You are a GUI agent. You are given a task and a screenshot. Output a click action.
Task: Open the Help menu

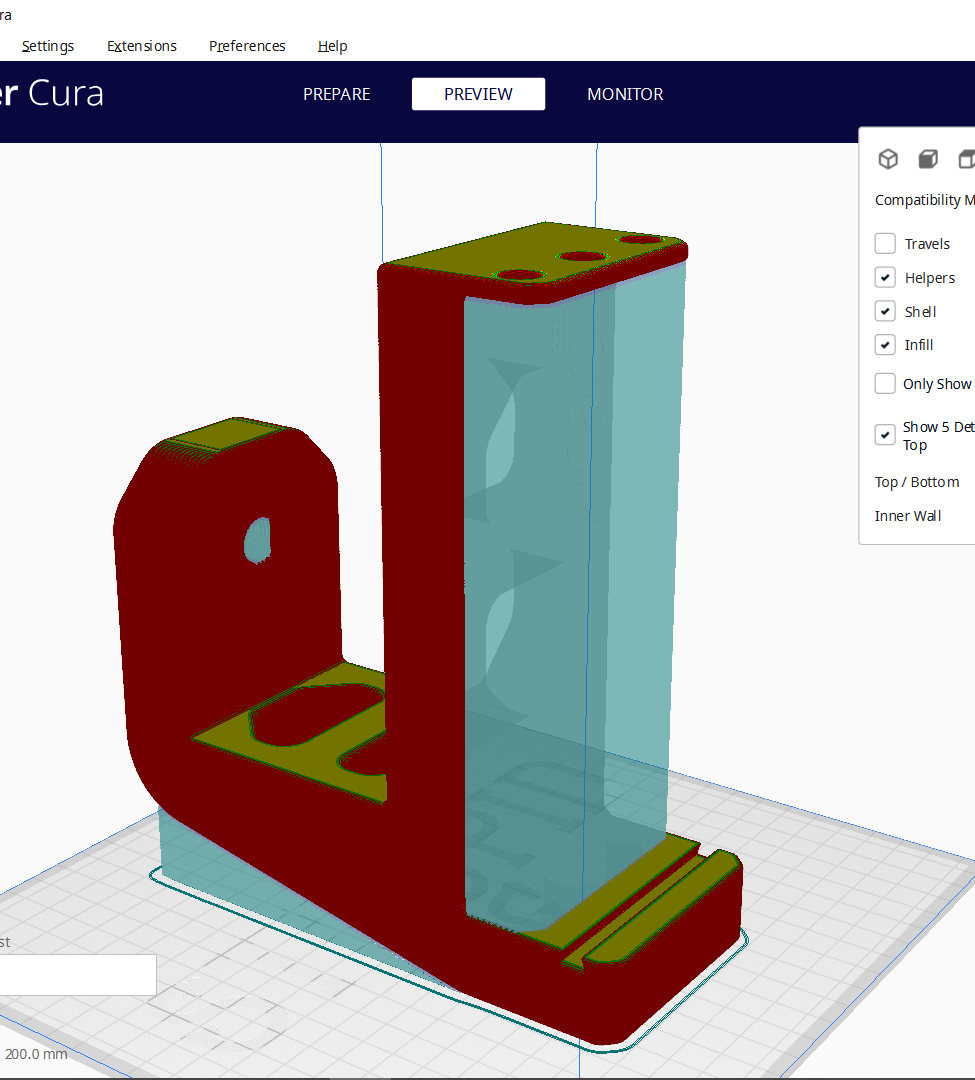333,46
